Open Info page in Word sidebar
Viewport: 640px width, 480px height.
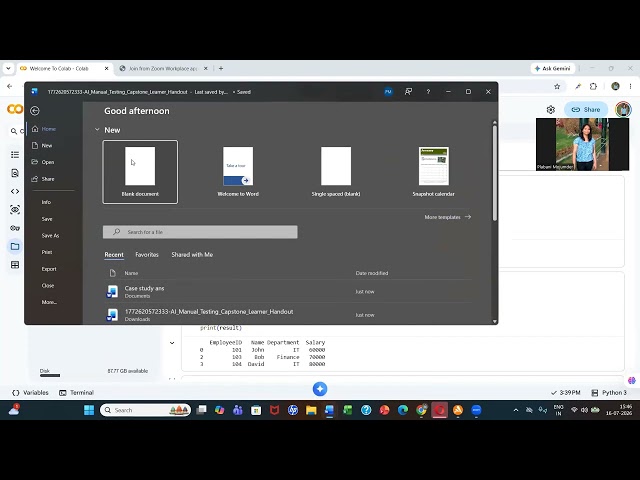click(46, 202)
